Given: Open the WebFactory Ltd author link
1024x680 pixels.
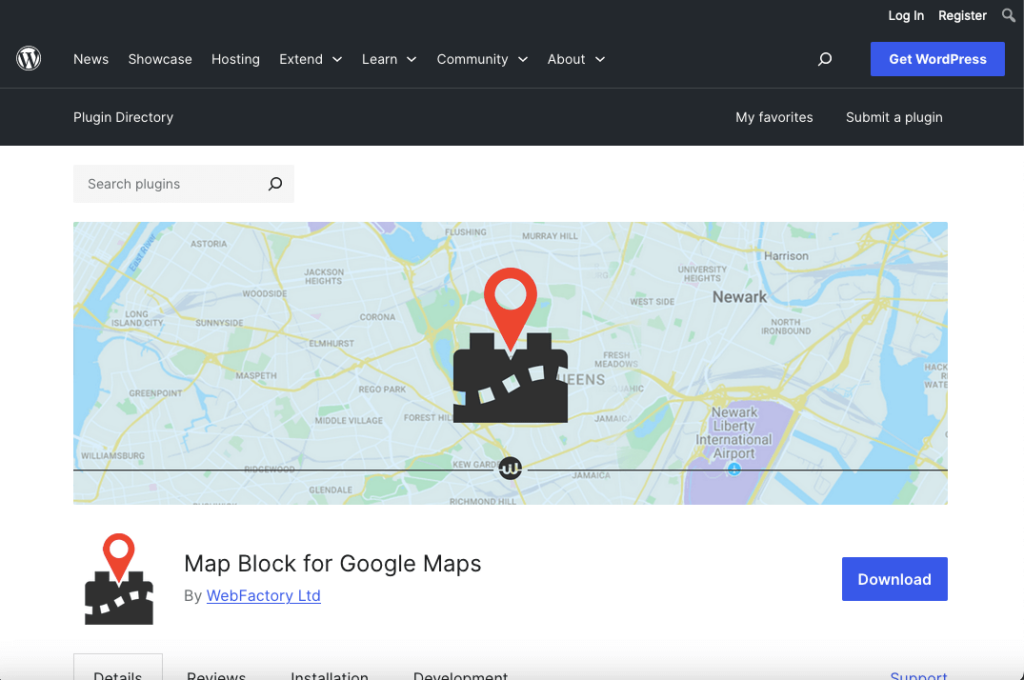Looking at the screenshot, I should pyautogui.click(x=263, y=596).
